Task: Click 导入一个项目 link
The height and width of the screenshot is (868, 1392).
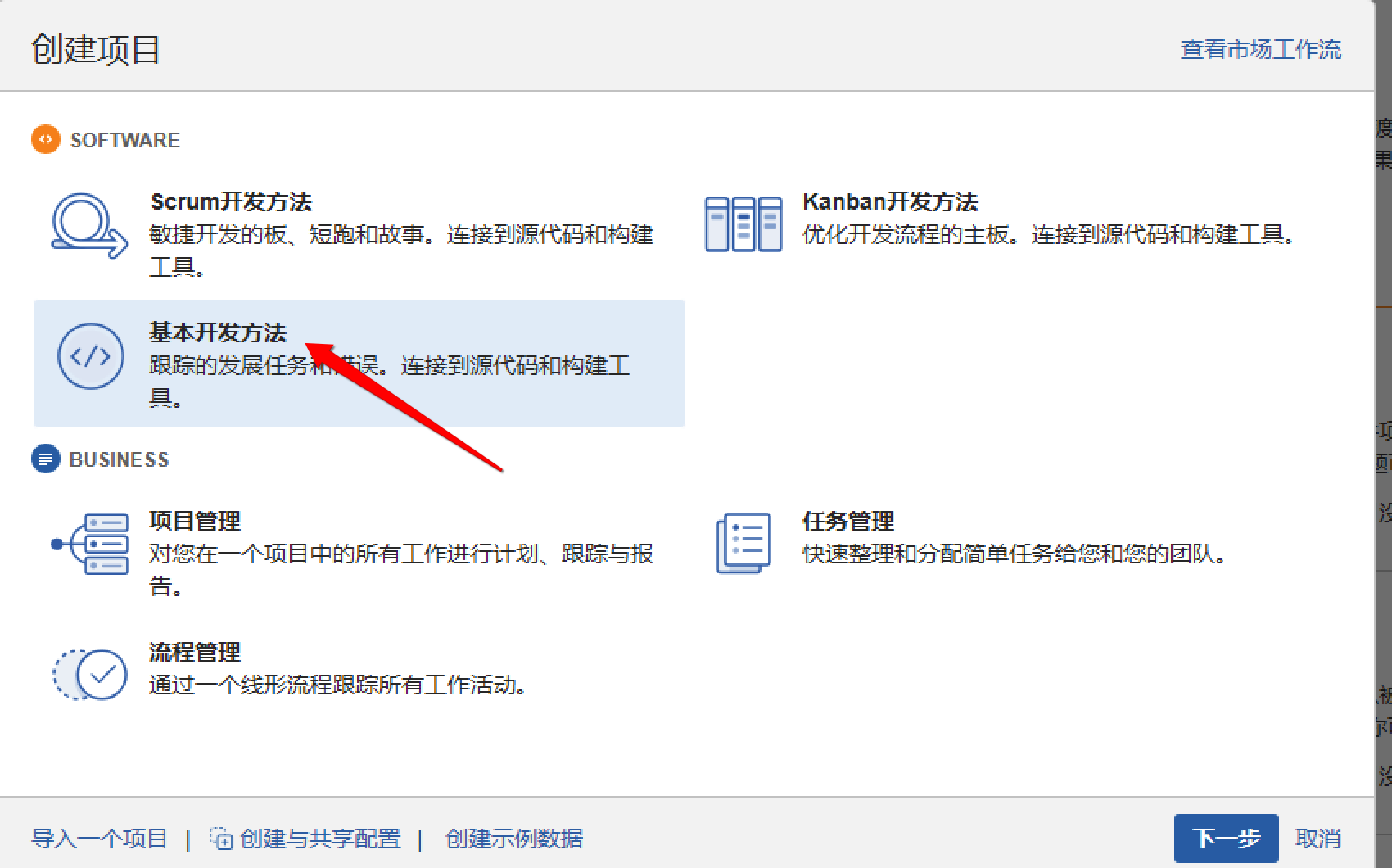Action: pos(99,839)
